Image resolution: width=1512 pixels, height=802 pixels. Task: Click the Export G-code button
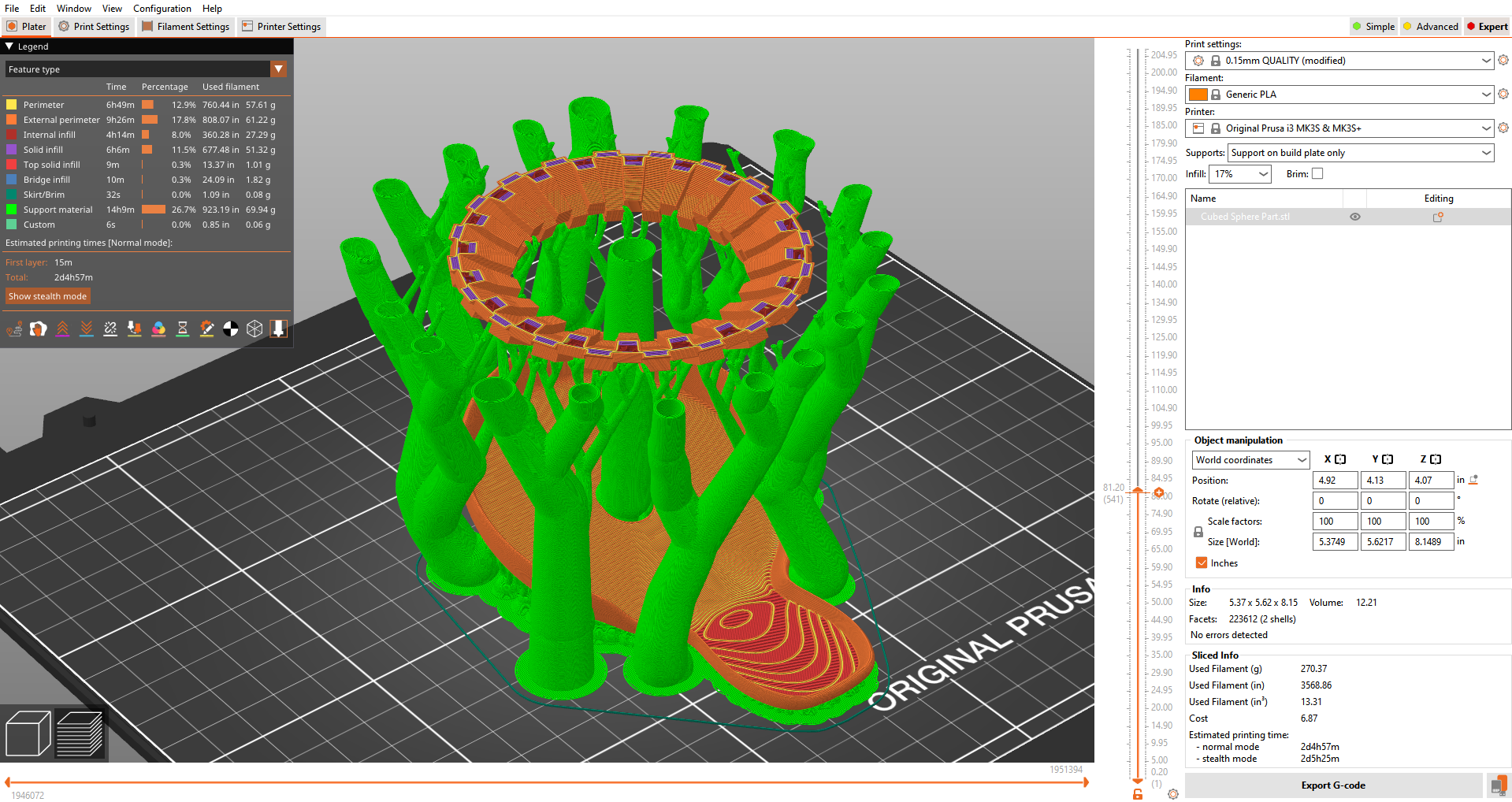(x=1333, y=785)
